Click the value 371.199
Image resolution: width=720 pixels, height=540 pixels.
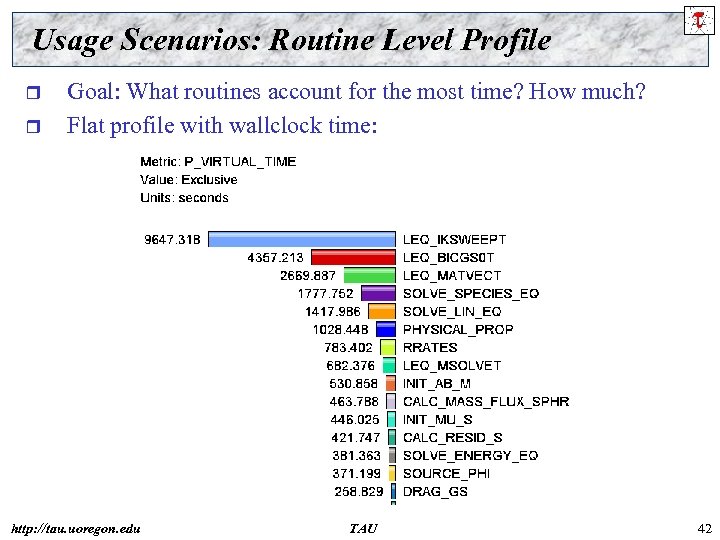tap(356, 473)
